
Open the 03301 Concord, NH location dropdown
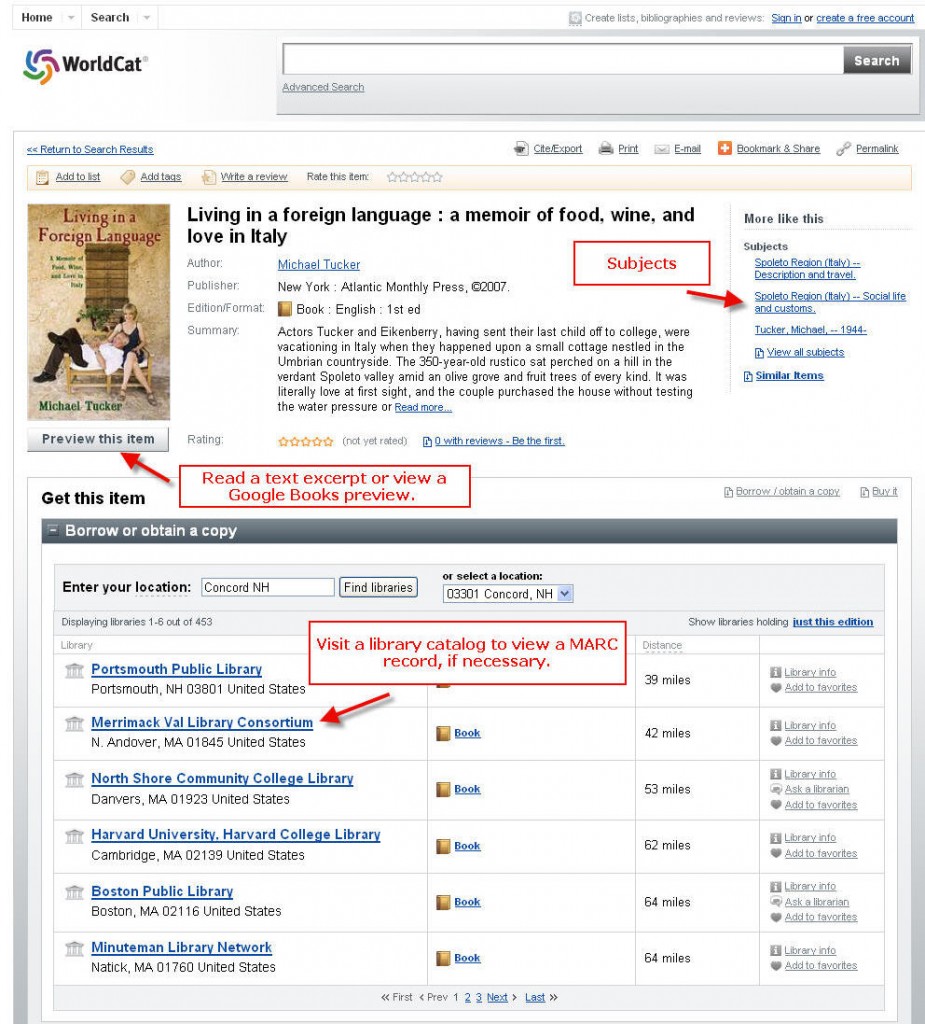508,594
